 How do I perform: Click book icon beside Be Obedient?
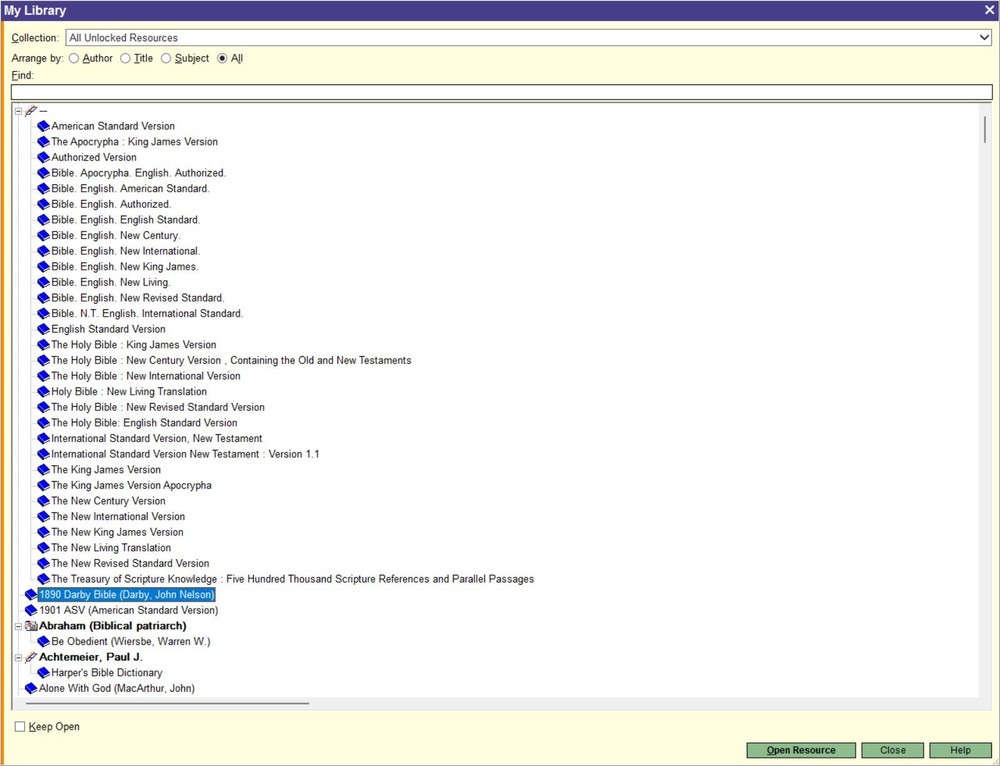tap(43, 642)
